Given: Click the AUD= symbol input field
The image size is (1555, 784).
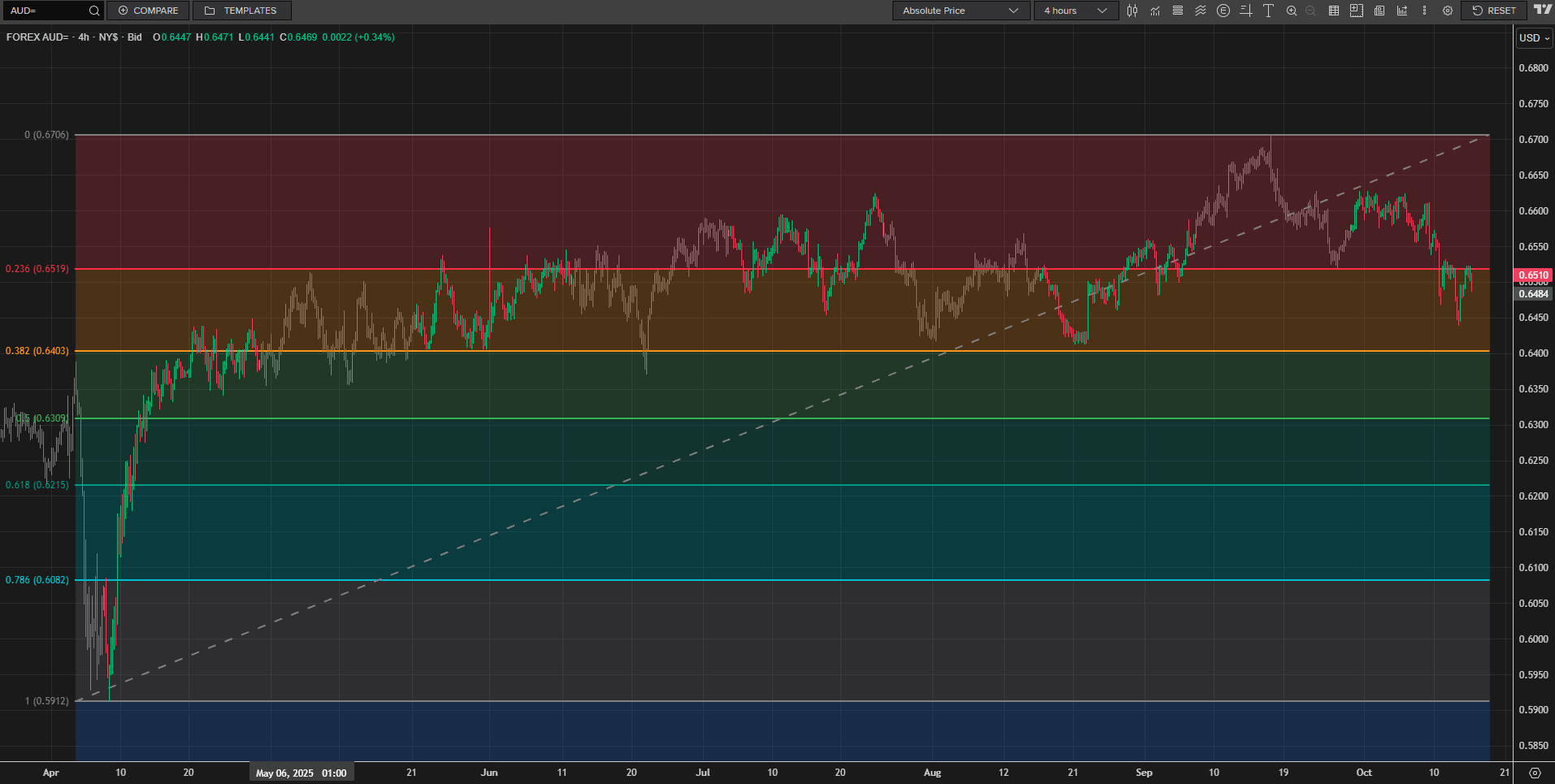Looking at the screenshot, I should pos(45,11).
